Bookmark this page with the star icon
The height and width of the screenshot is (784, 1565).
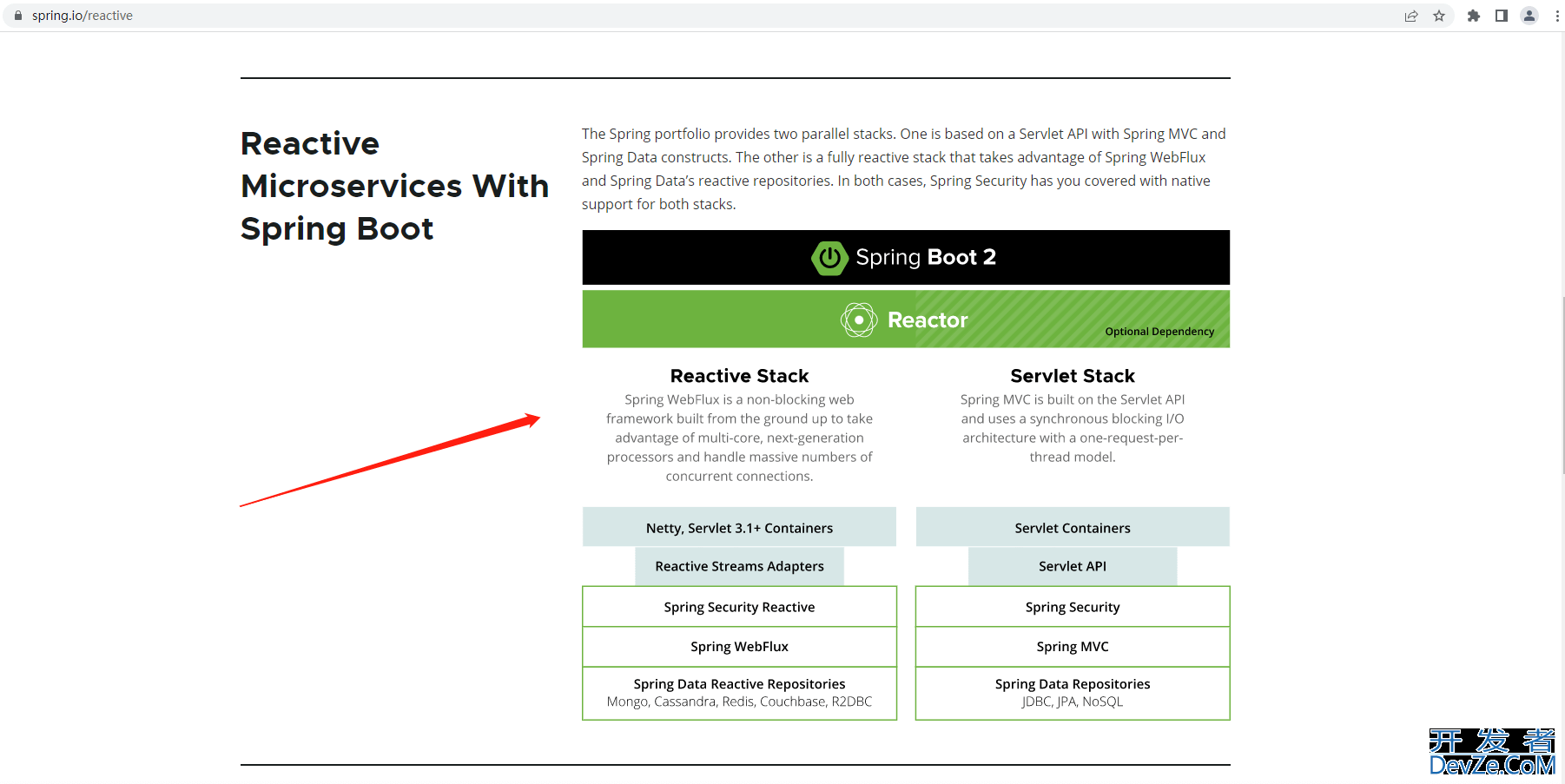click(1439, 16)
